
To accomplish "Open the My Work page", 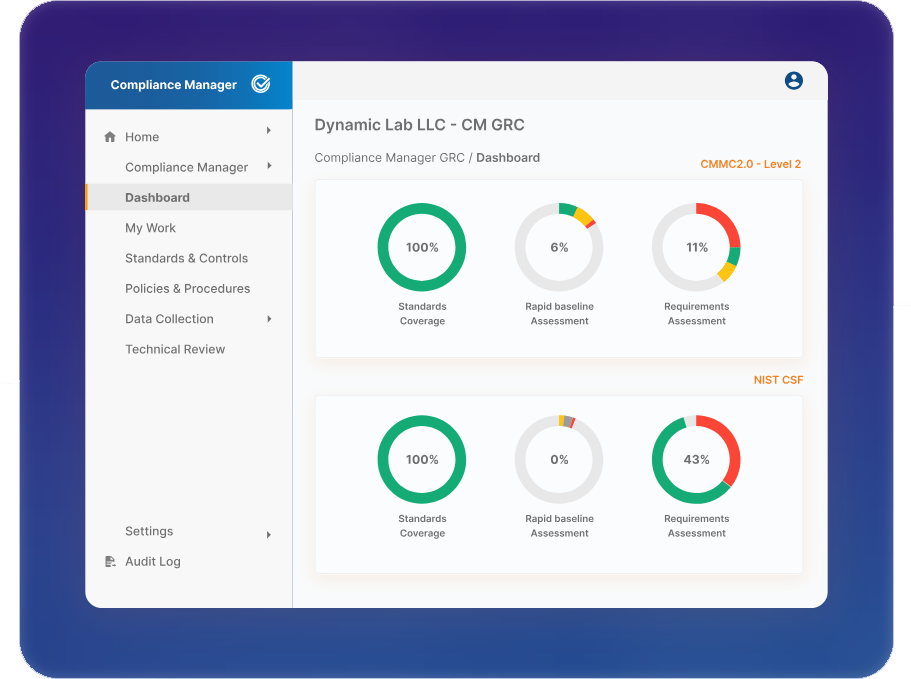I will point(150,228).
